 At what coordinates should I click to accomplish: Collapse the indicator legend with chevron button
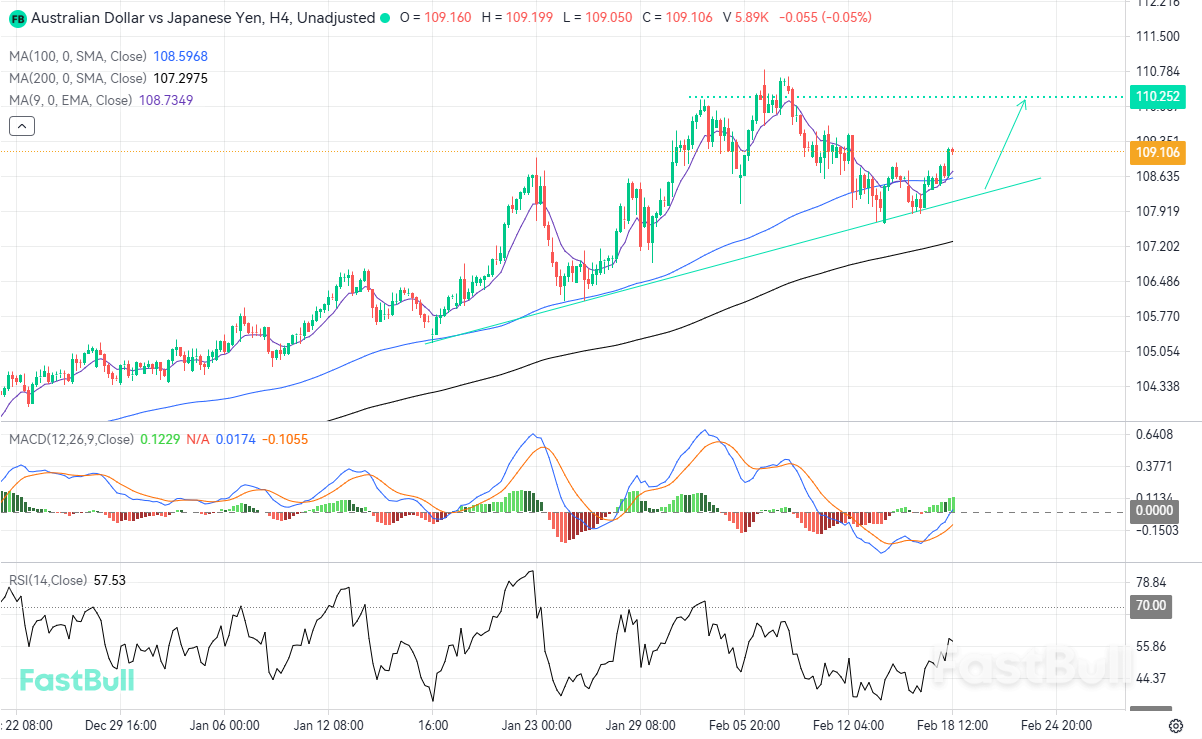(22, 126)
